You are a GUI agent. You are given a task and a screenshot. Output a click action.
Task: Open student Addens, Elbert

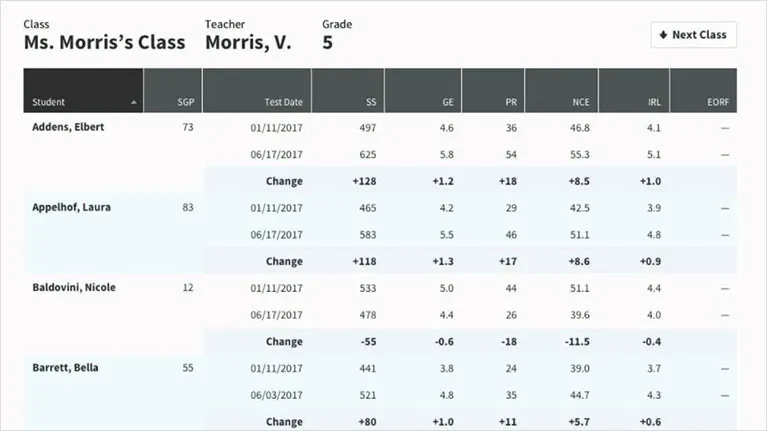point(68,127)
